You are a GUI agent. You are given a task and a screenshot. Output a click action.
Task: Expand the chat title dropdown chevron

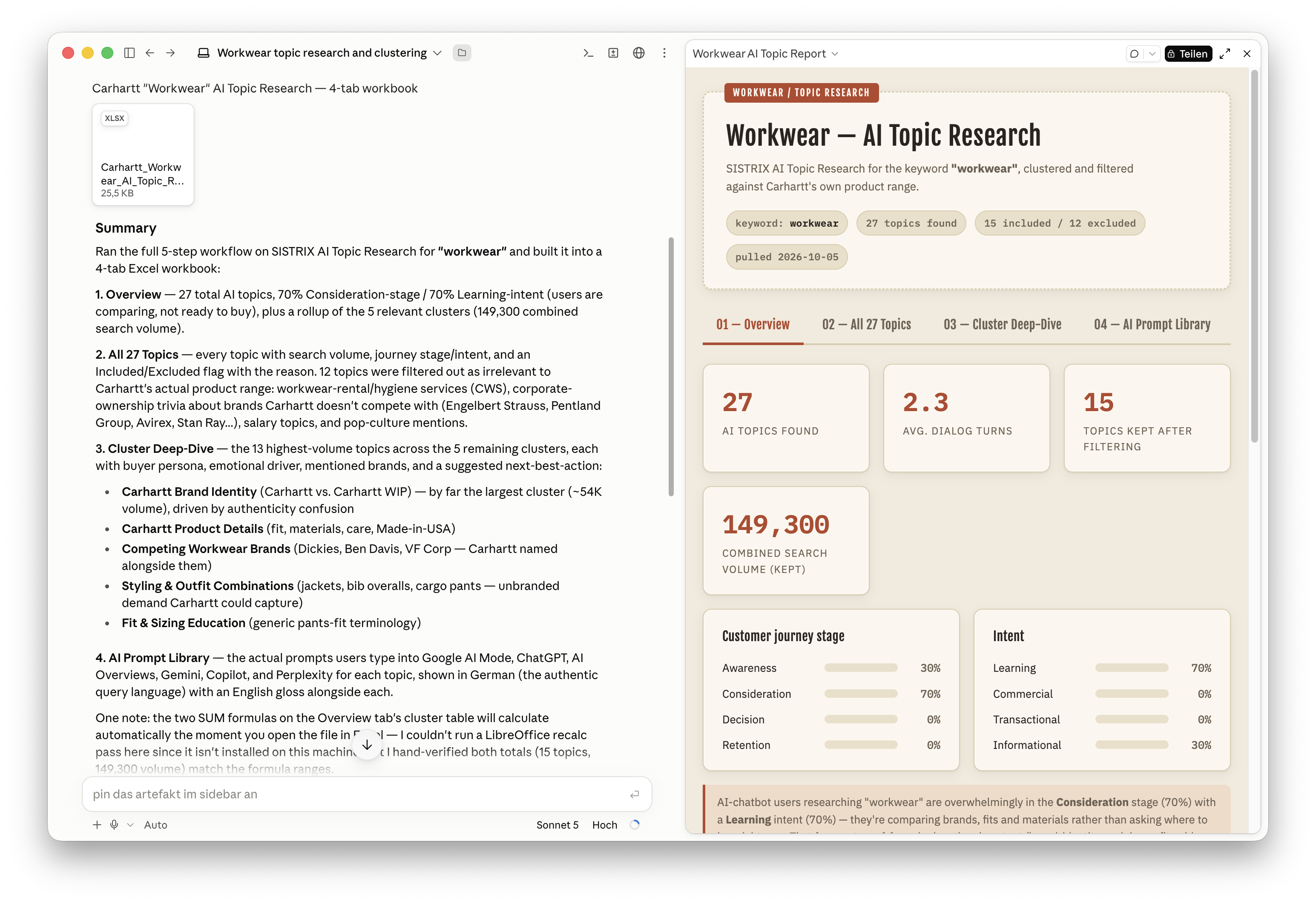(437, 53)
